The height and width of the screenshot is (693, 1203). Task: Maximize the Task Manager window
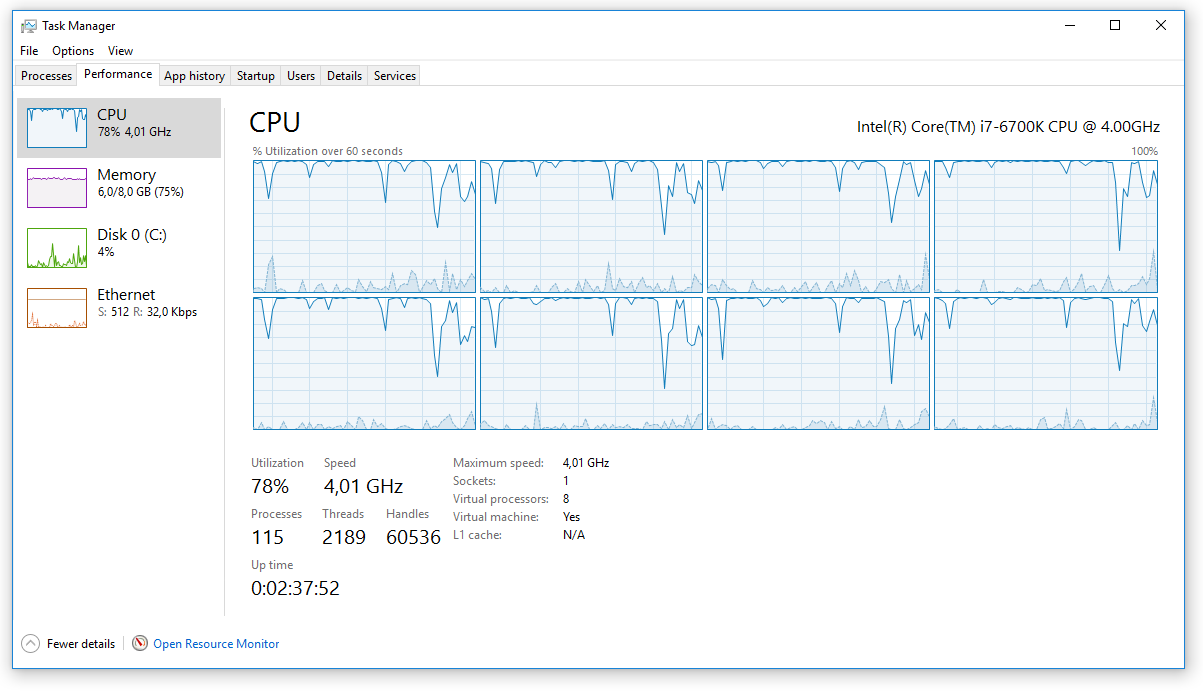pyautogui.click(x=1115, y=26)
